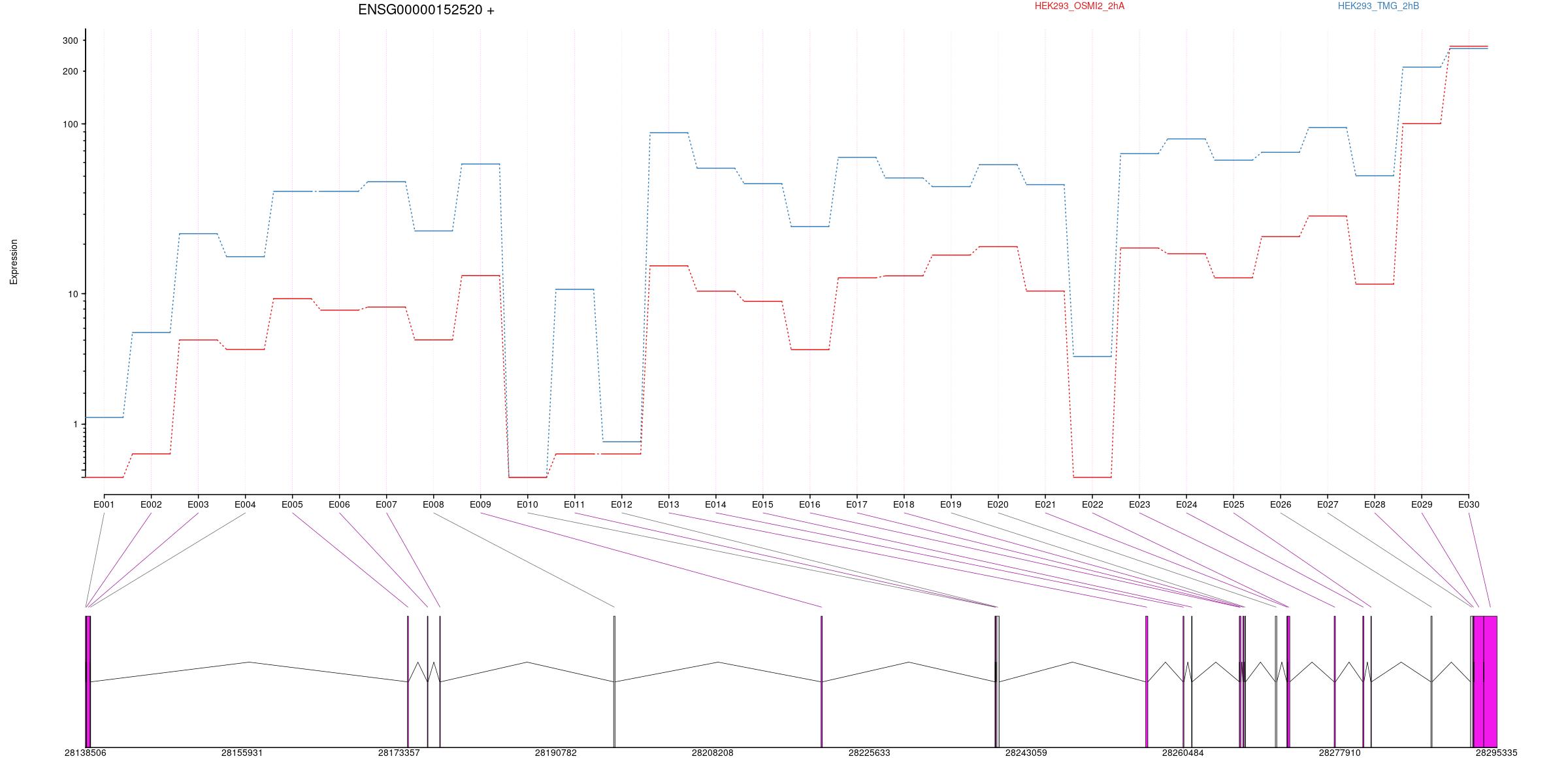Select exon label E007
This screenshot has width=1568, height=784.
click(x=386, y=504)
